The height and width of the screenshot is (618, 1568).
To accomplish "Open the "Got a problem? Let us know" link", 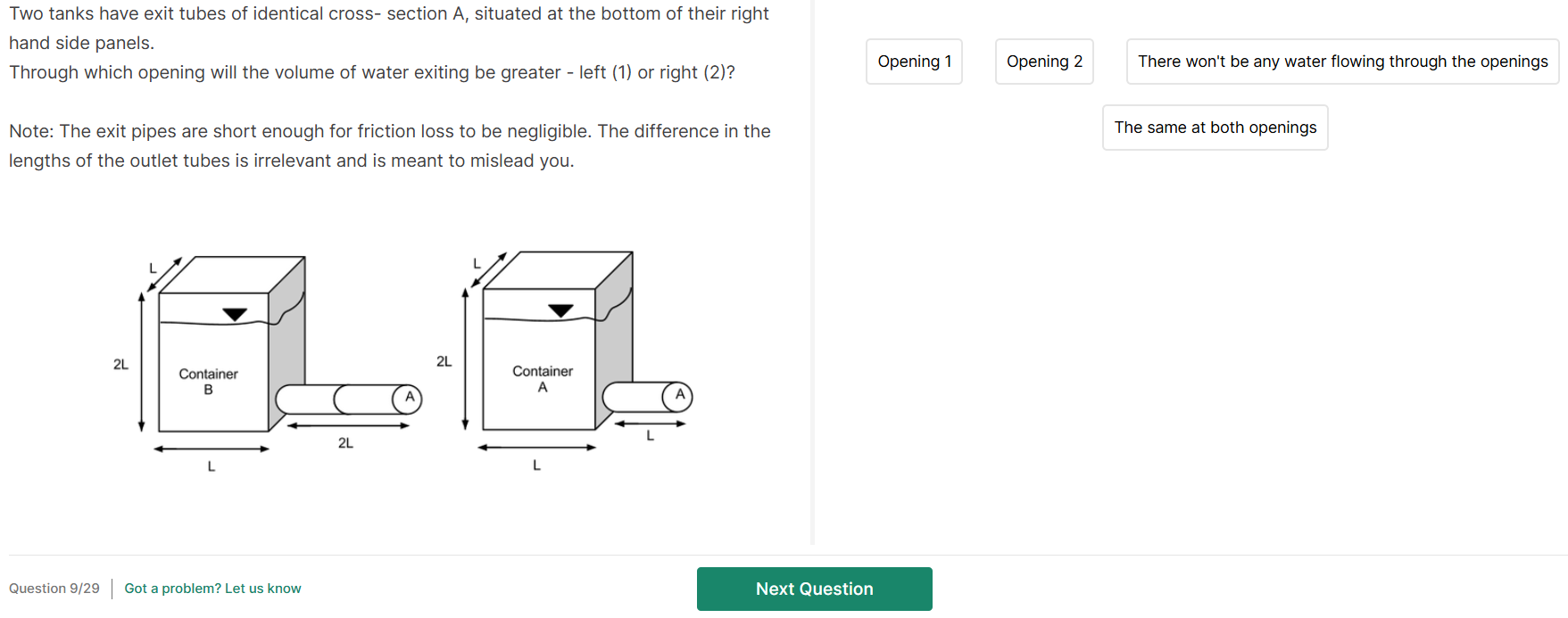I will click(212, 589).
